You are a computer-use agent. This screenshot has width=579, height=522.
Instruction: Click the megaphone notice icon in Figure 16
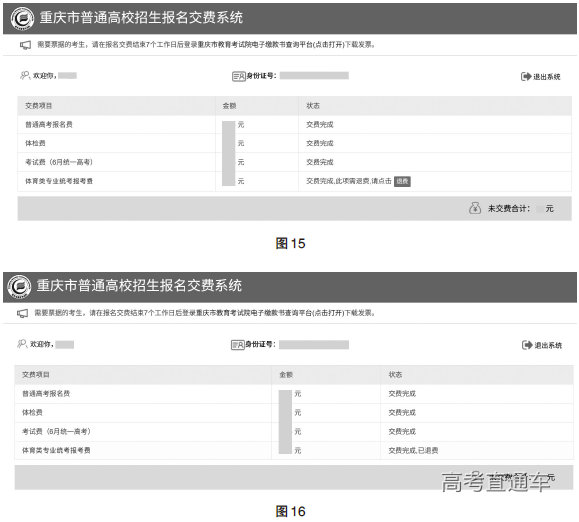pos(23,313)
